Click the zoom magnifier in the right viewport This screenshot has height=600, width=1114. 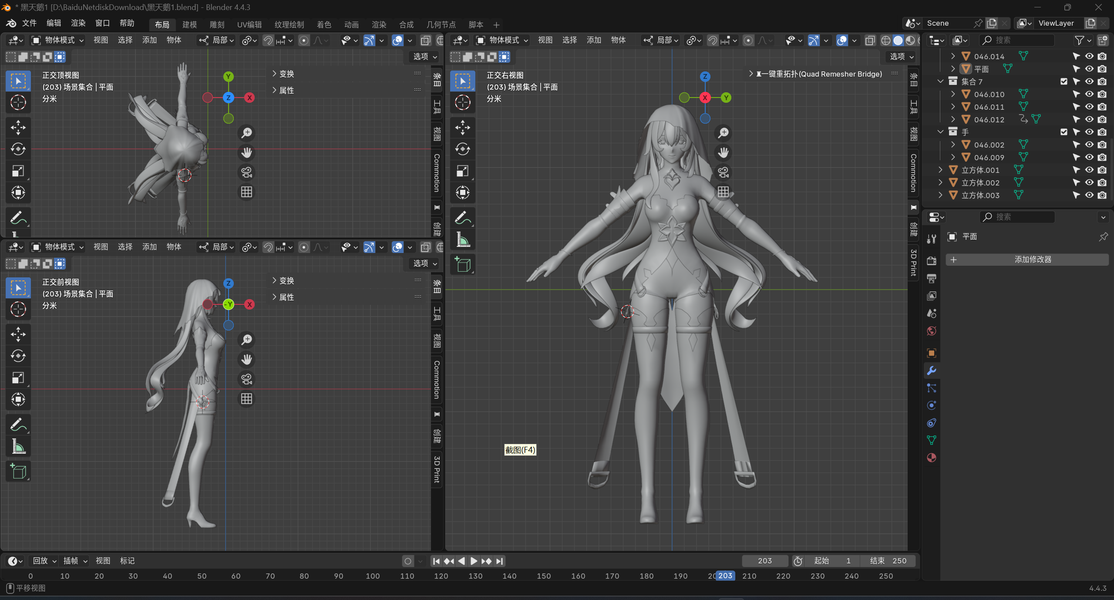723,133
